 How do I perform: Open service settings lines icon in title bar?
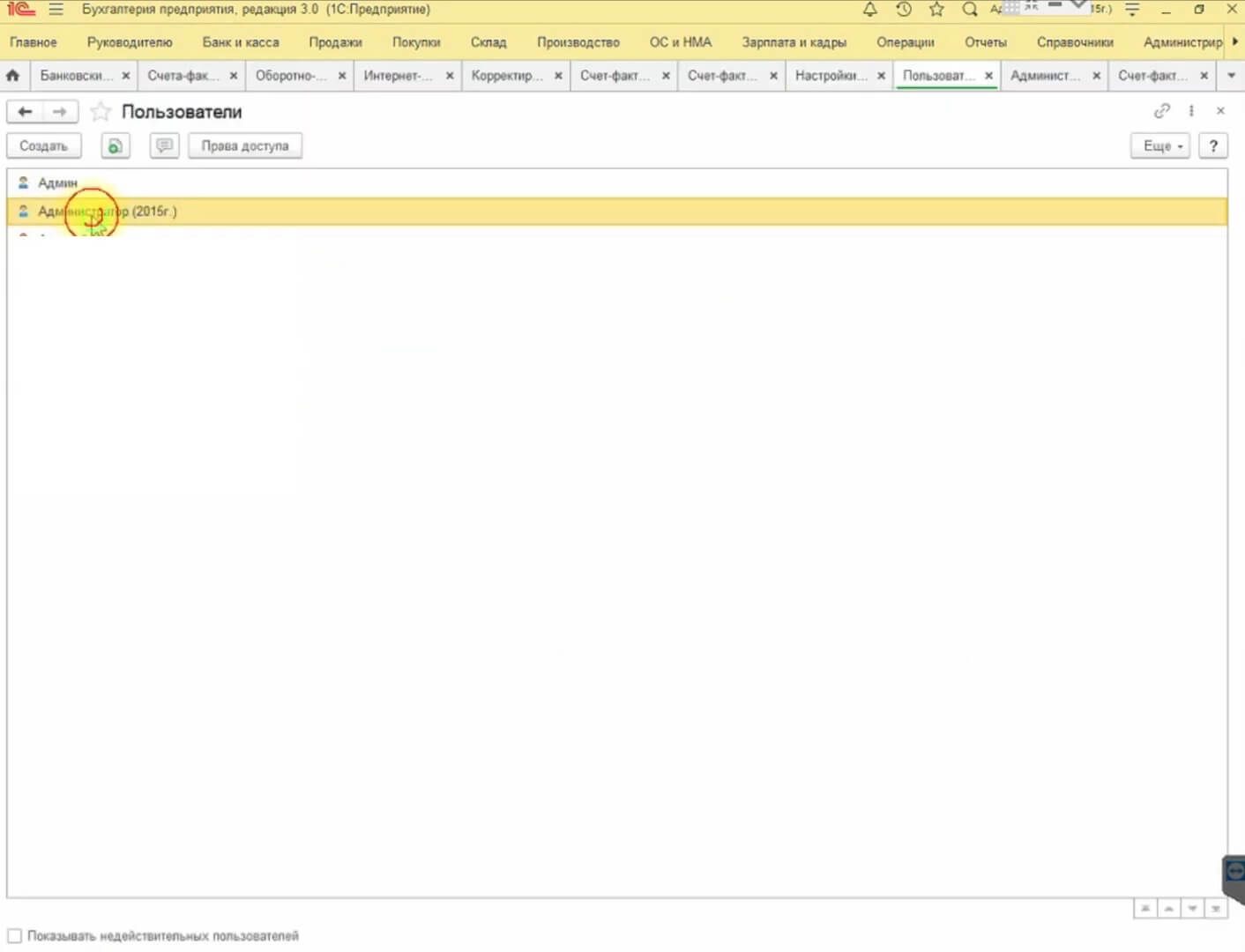1132,10
